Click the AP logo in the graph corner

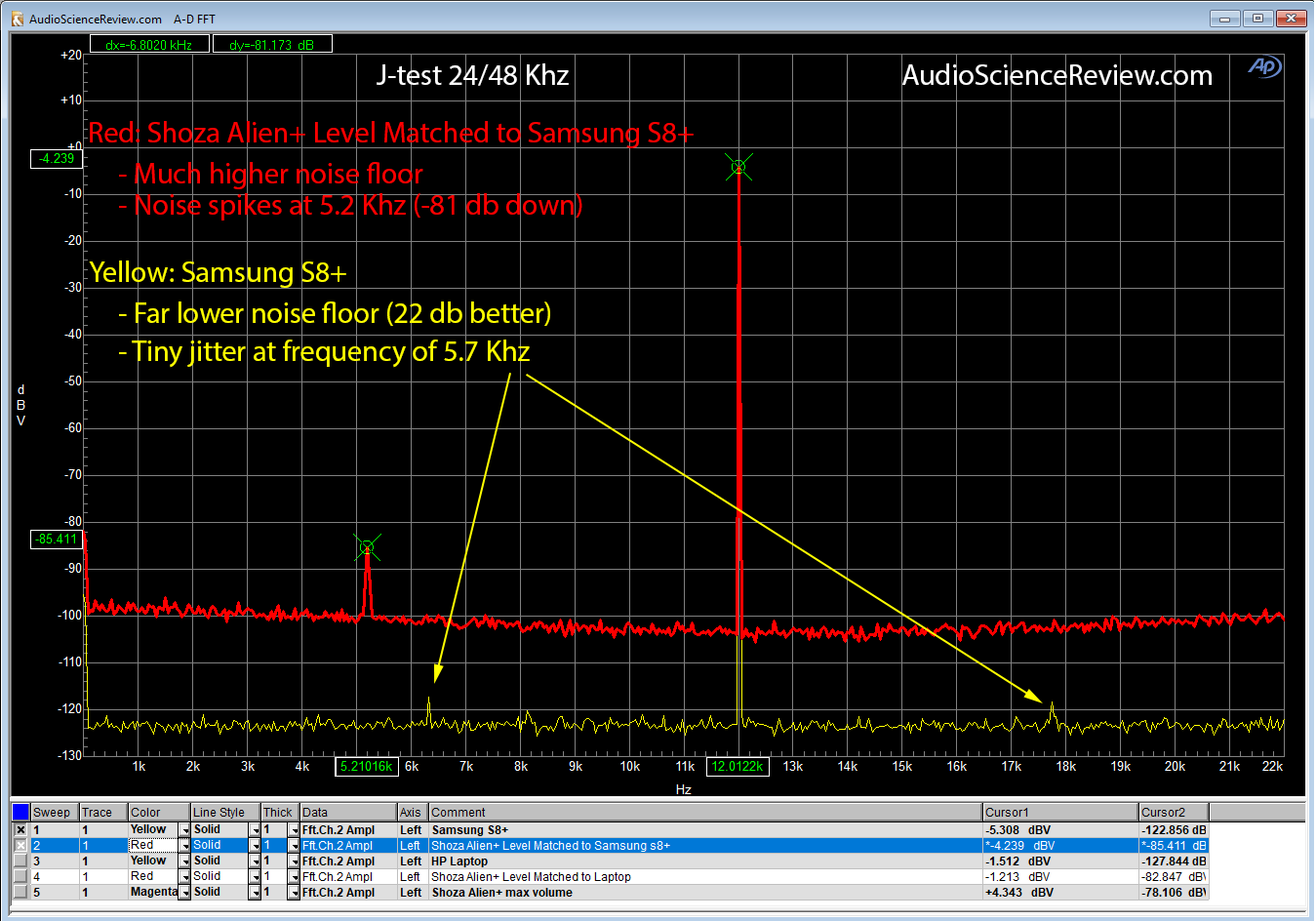[1264, 66]
